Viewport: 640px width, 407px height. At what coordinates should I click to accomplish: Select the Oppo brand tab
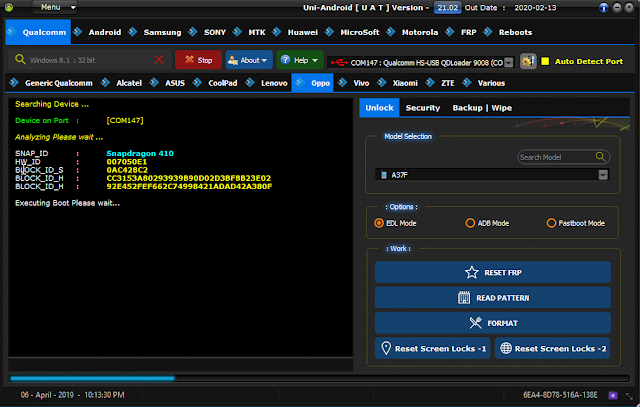pos(312,83)
